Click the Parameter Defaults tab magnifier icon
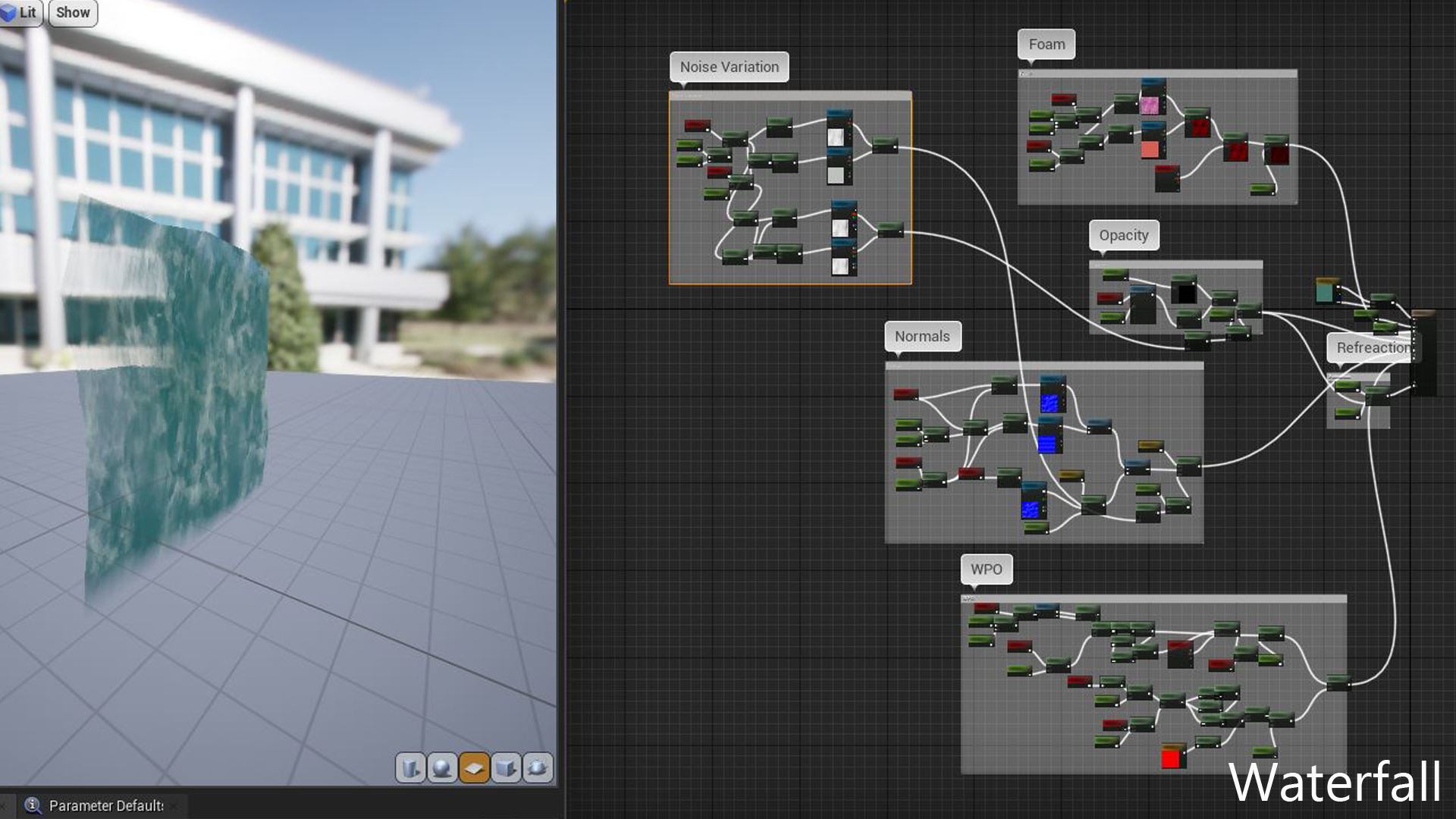The image size is (1456, 819). (33, 805)
